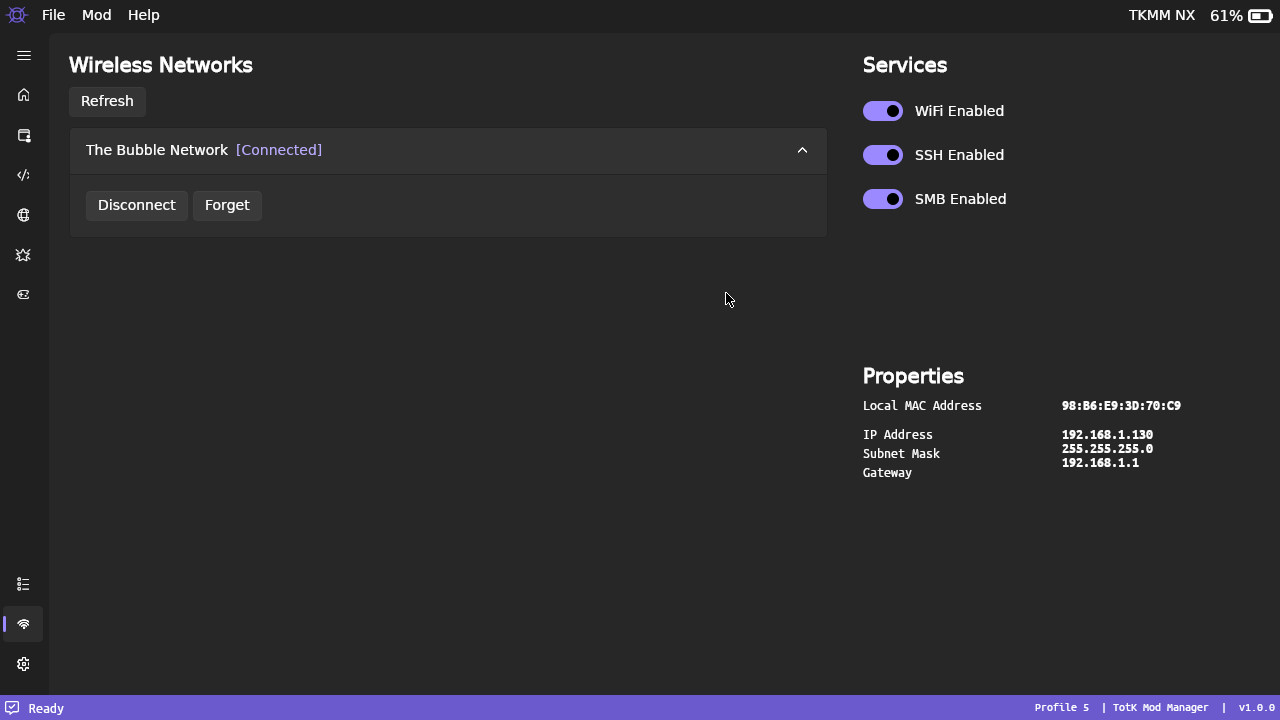Collapse The Bubble Network entry
Viewport: 1280px width, 720px height.
pyautogui.click(x=802, y=150)
